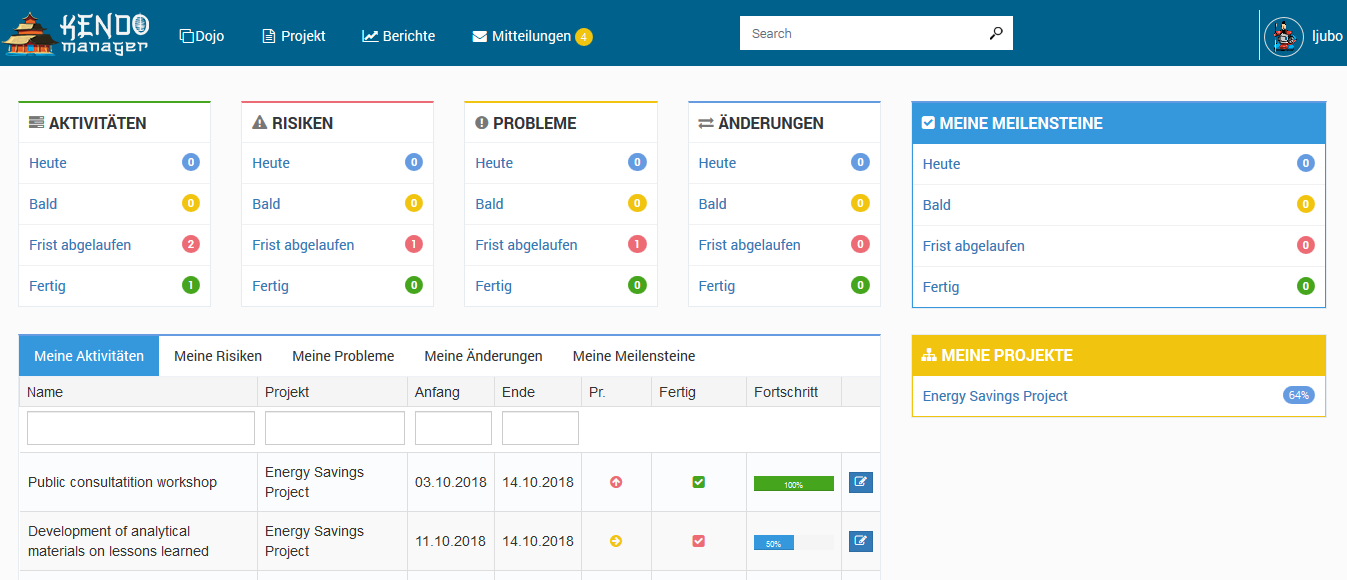Click the red priority arrow for the workshop task
The width and height of the screenshot is (1347, 580).
click(616, 482)
